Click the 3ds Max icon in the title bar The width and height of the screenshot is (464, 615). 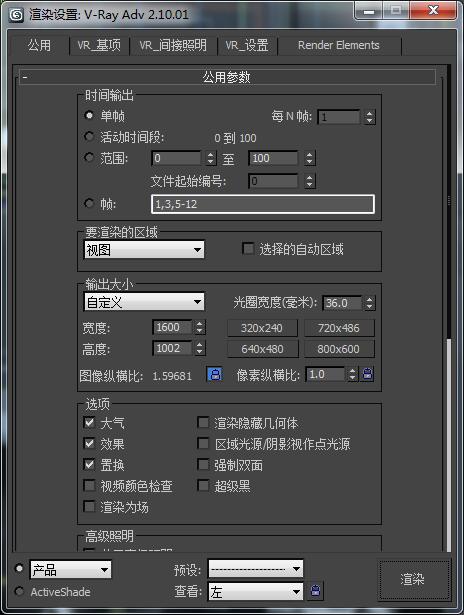coord(16,15)
